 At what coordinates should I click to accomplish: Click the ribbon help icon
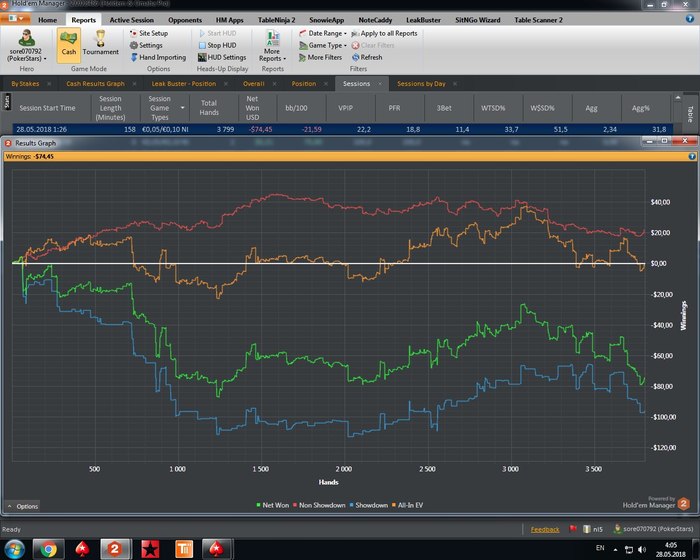pyautogui.click(x=689, y=19)
